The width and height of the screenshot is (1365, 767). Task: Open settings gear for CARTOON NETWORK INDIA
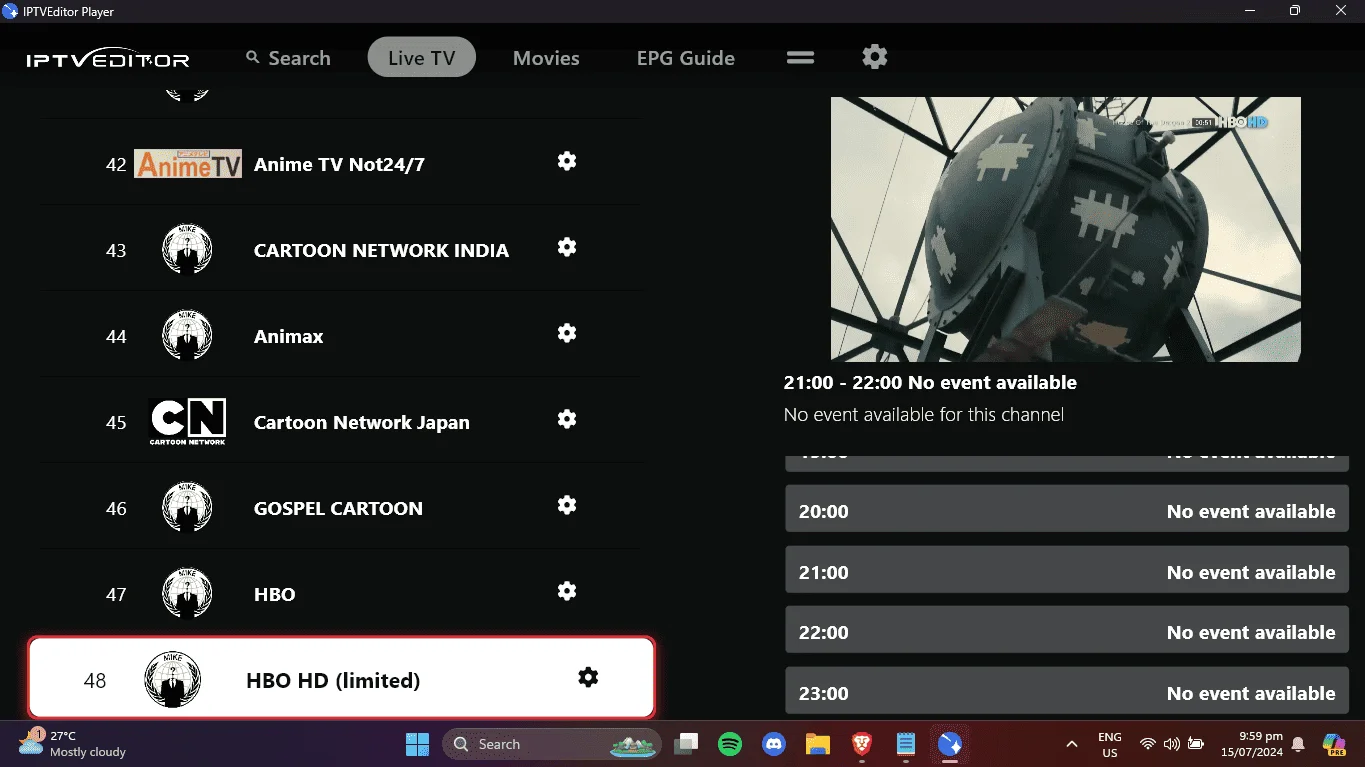tap(567, 247)
